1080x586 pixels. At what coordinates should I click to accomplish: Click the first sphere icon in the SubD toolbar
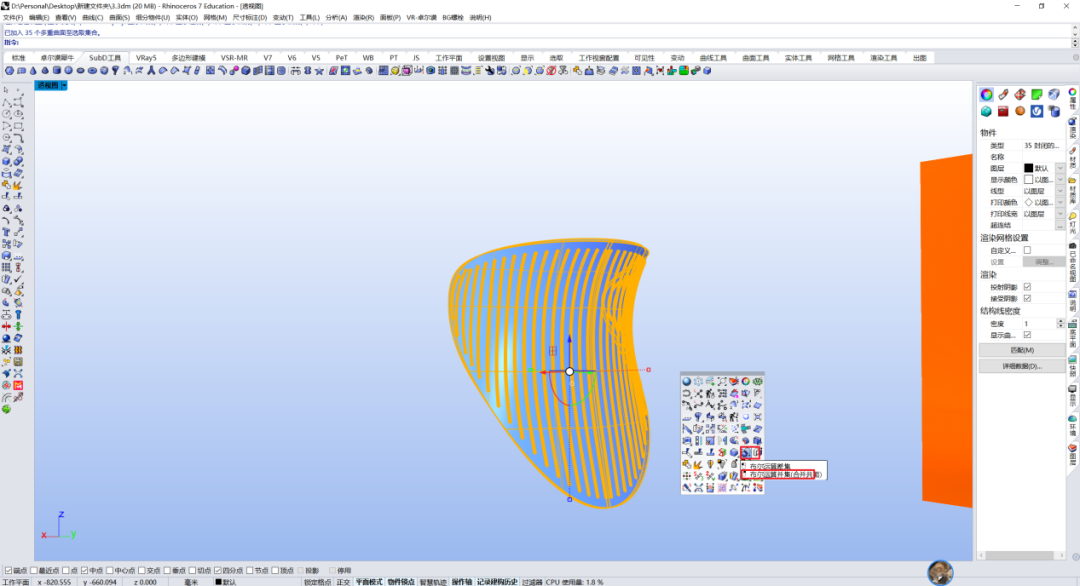(10, 71)
